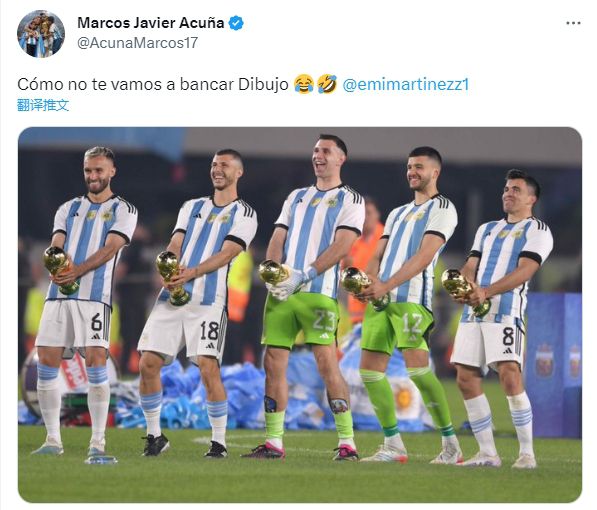Viewport: 597px width, 510px height.
Task: Open the Marcos Javier Acuña display name
Action: [x=151, y=23]
